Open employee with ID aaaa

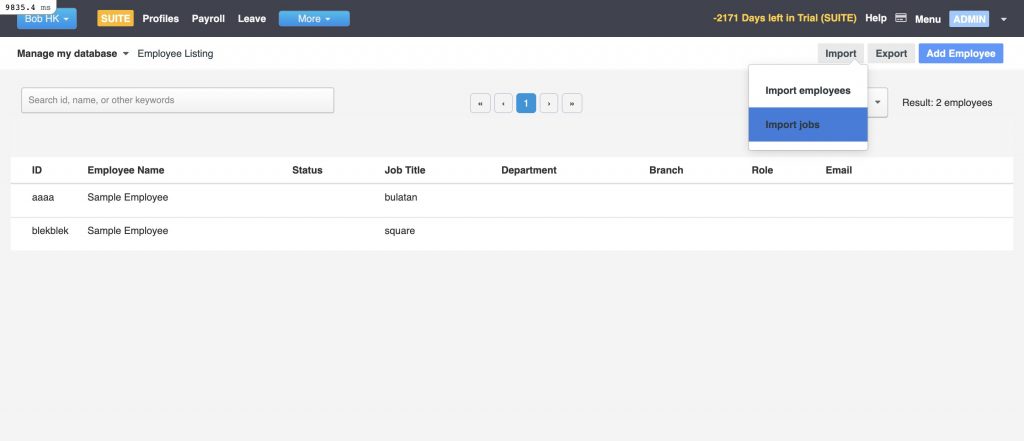coord(43,197)
